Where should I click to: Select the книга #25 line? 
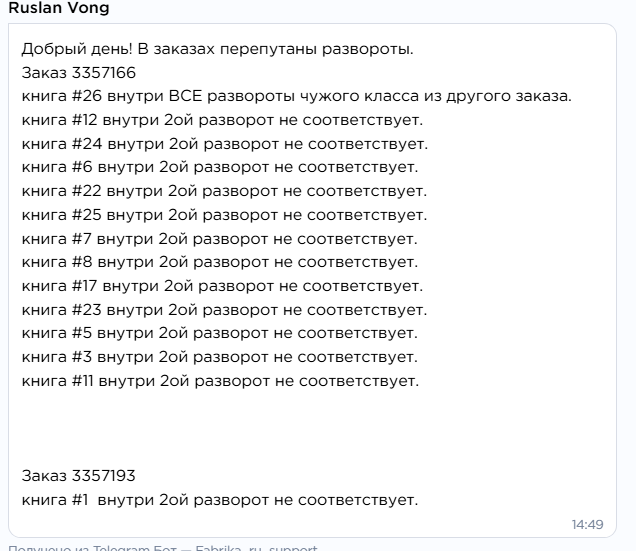coord(224,215)
